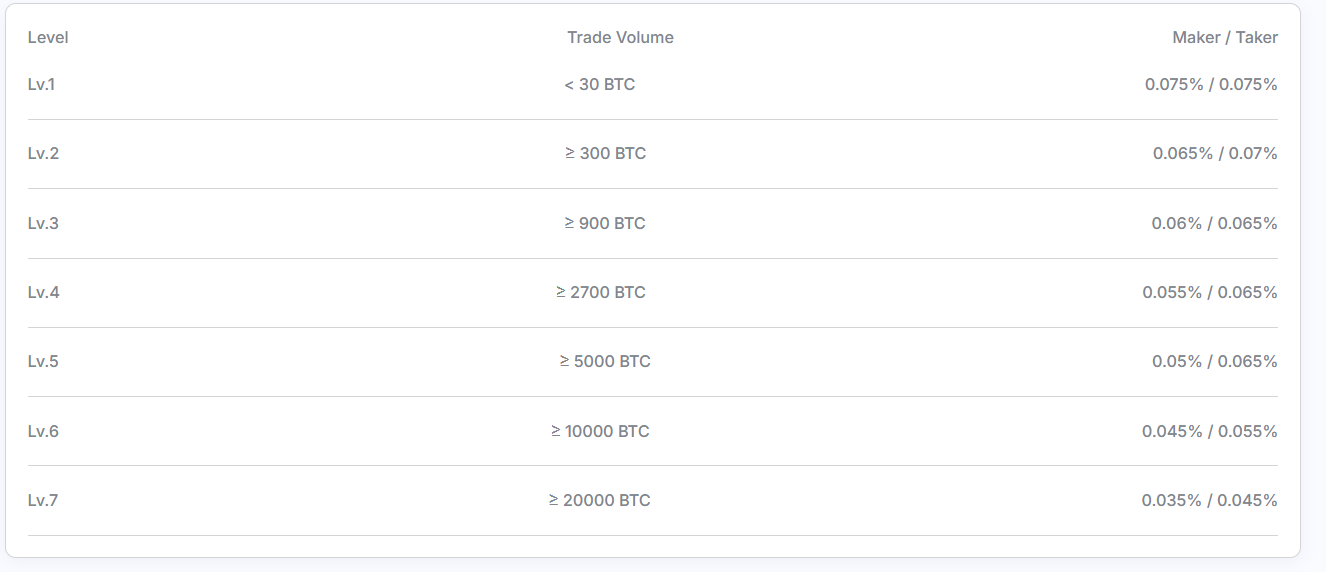Click the ≥ 300 BTC volume cell

pyautogui.click(x=605, y=153)
